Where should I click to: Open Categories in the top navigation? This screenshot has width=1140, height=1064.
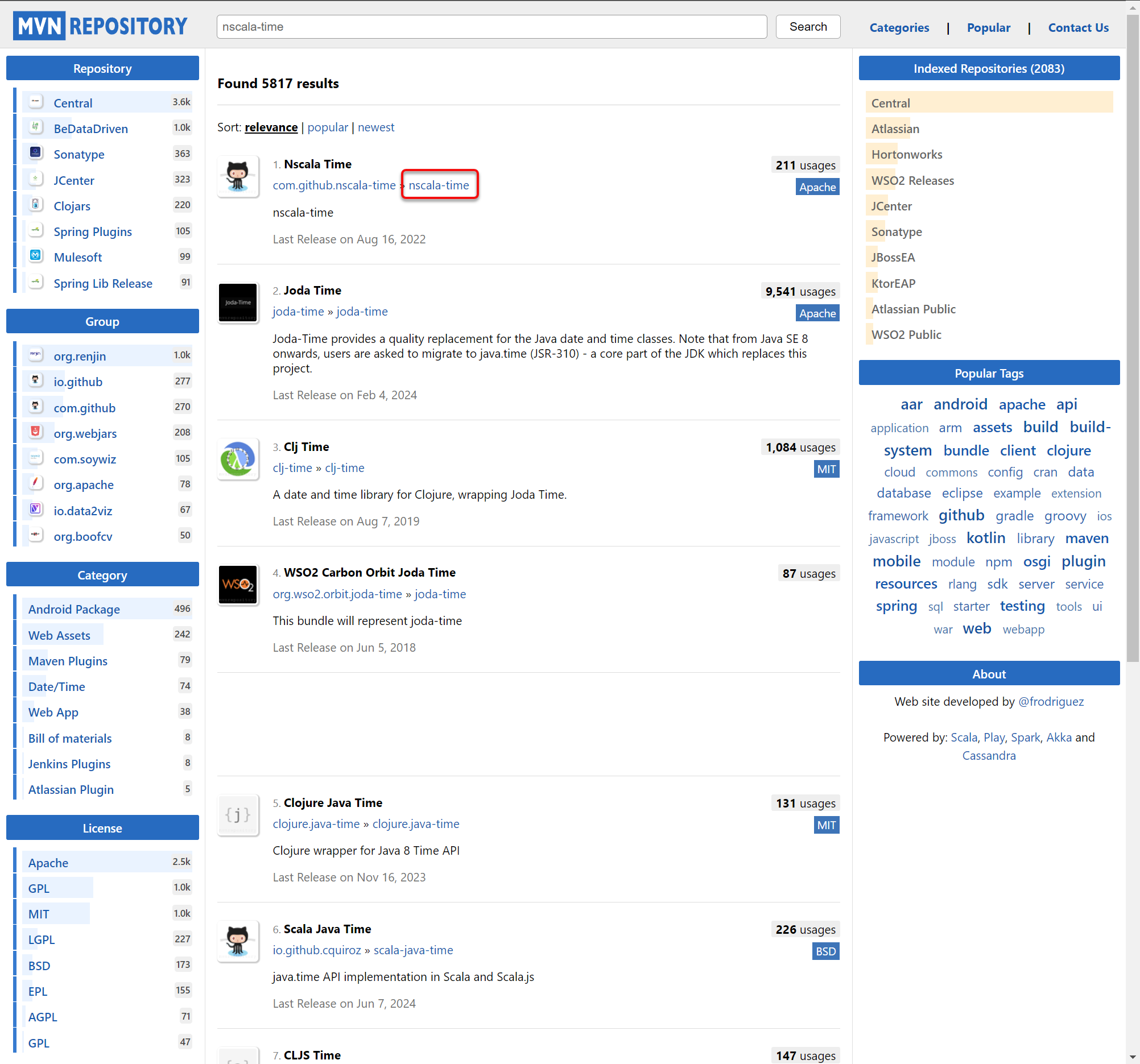(899, 27)
